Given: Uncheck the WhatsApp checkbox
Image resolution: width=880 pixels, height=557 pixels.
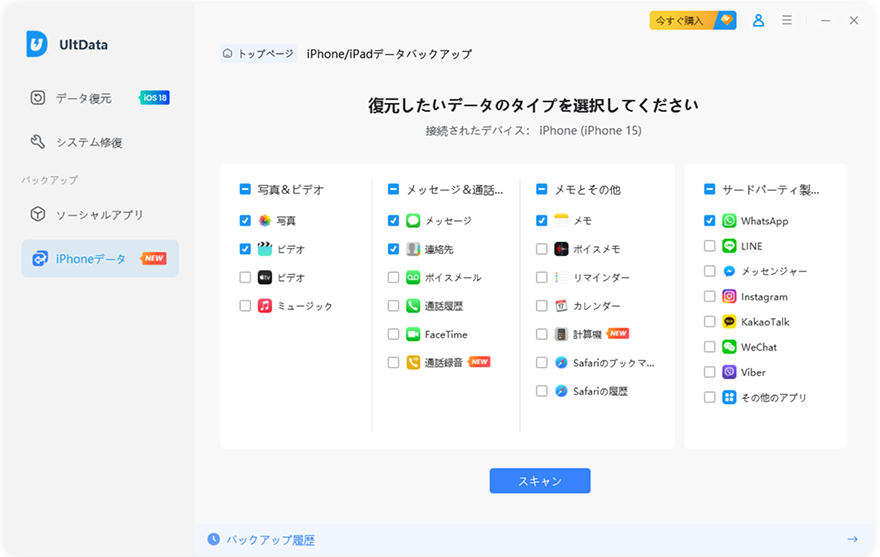Looking at the screenshot, I should point(709,221).
